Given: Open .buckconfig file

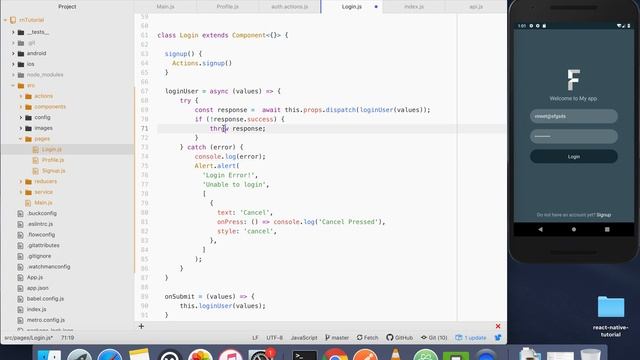Looking at the screenshot, I should 42,213.
